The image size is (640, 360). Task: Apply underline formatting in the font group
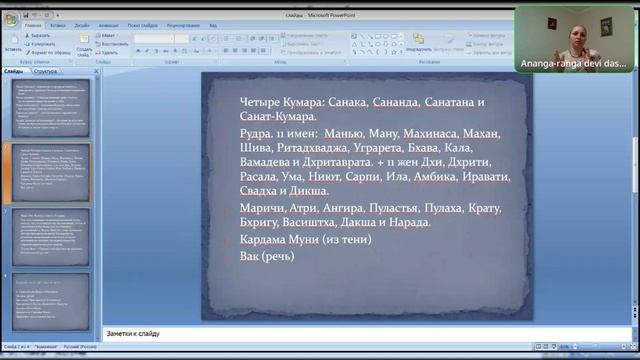(x=156, y=51)
